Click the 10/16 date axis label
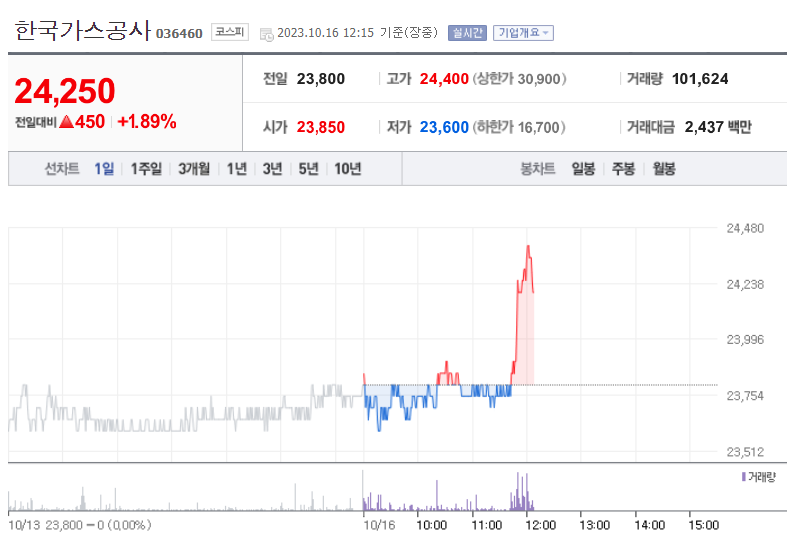Screen dimensions: 787x540 379,525
